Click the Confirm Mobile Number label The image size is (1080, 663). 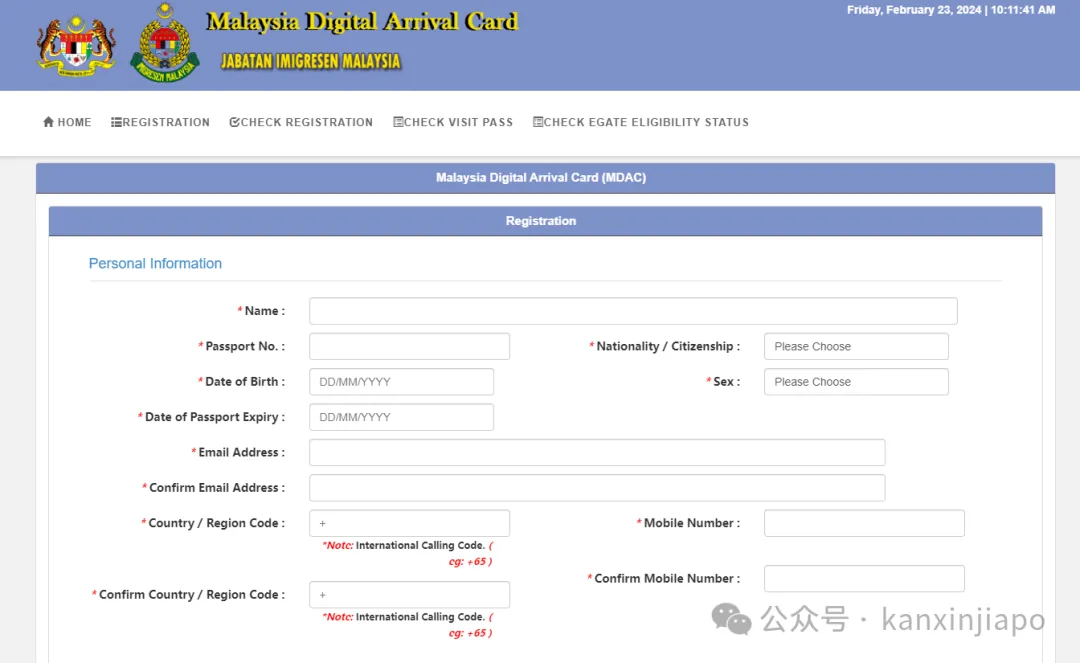(x=664, y=578)
